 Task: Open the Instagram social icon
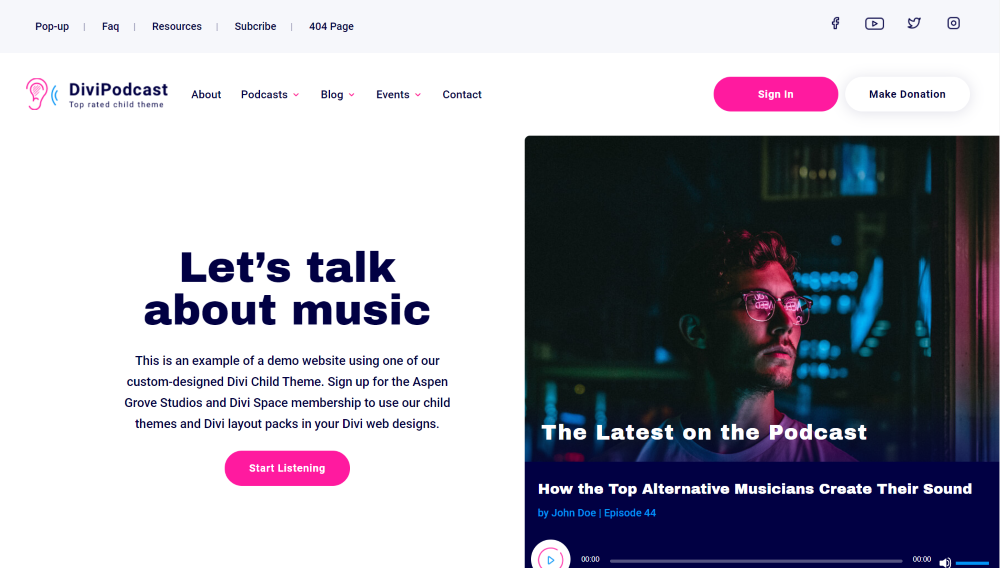[953, 24]
